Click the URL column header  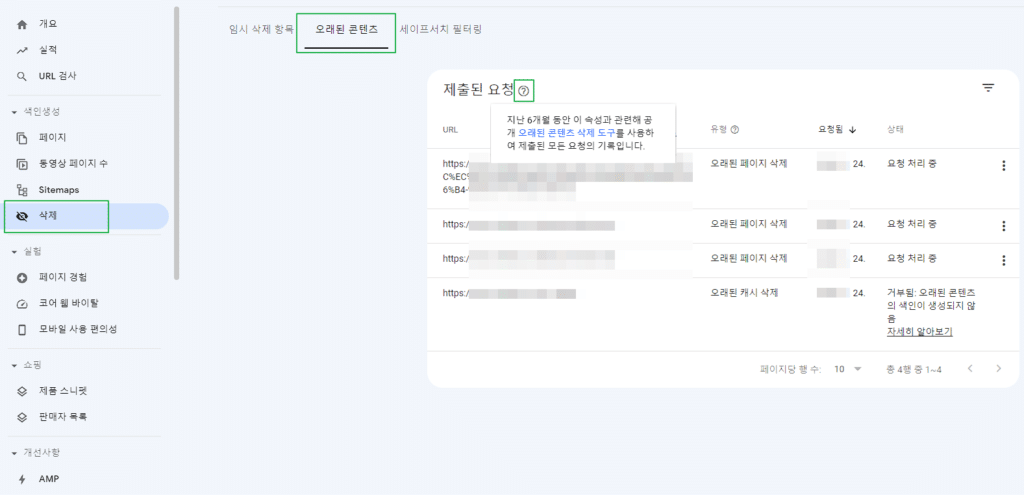click(x=450, y=130)
